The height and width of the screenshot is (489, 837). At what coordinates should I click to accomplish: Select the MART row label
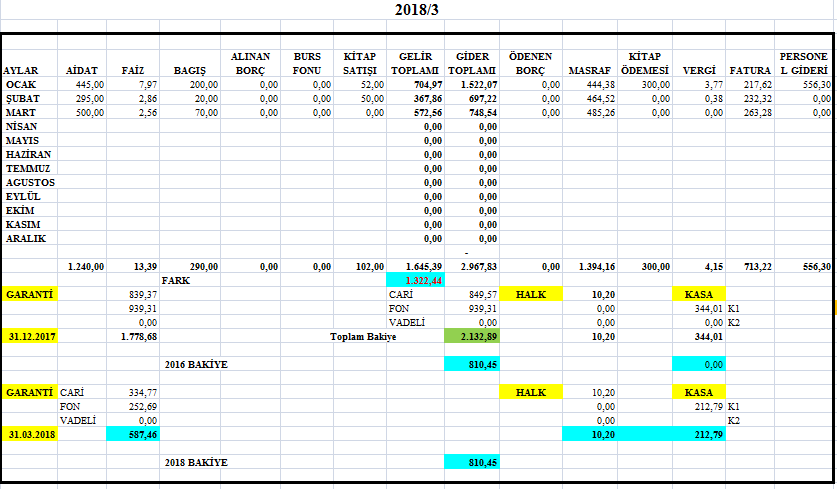pos(21,113)
